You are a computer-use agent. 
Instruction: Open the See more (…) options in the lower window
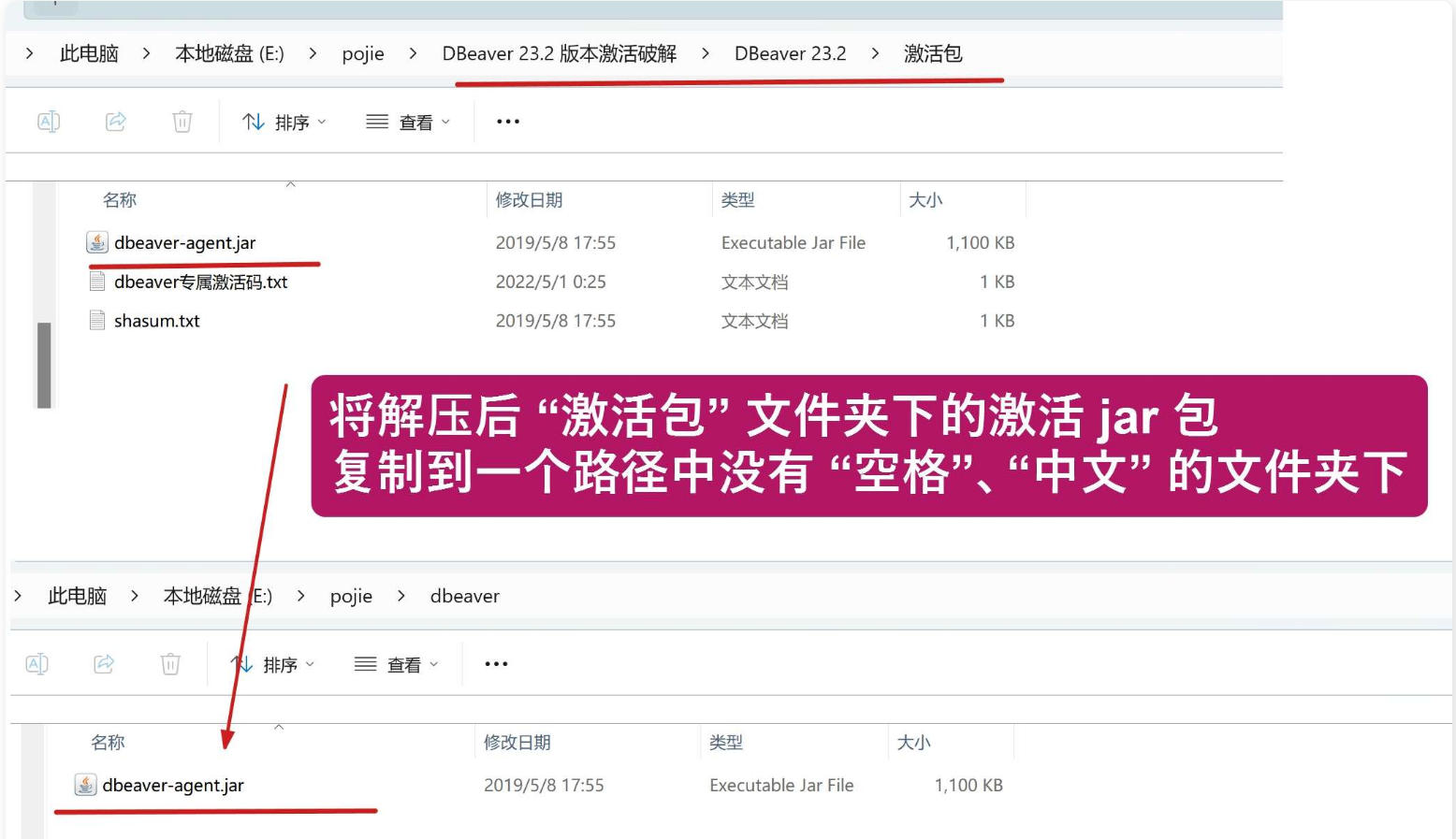coord(495,664)
